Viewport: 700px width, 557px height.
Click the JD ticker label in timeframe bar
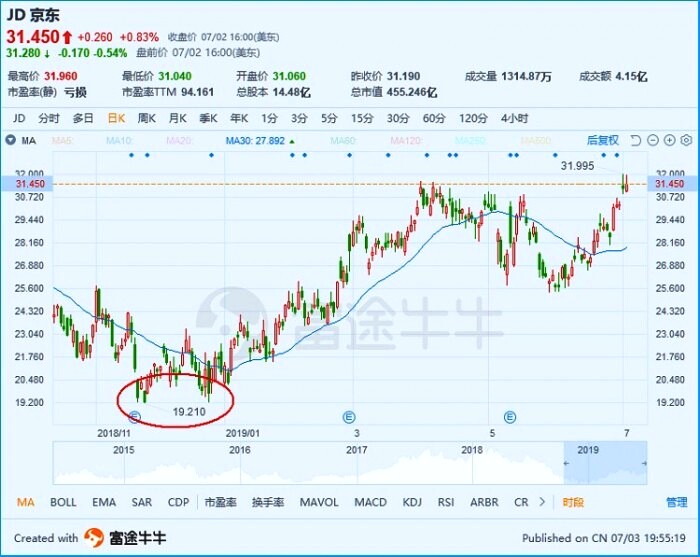pyautogui.click(x=19, y=118)
